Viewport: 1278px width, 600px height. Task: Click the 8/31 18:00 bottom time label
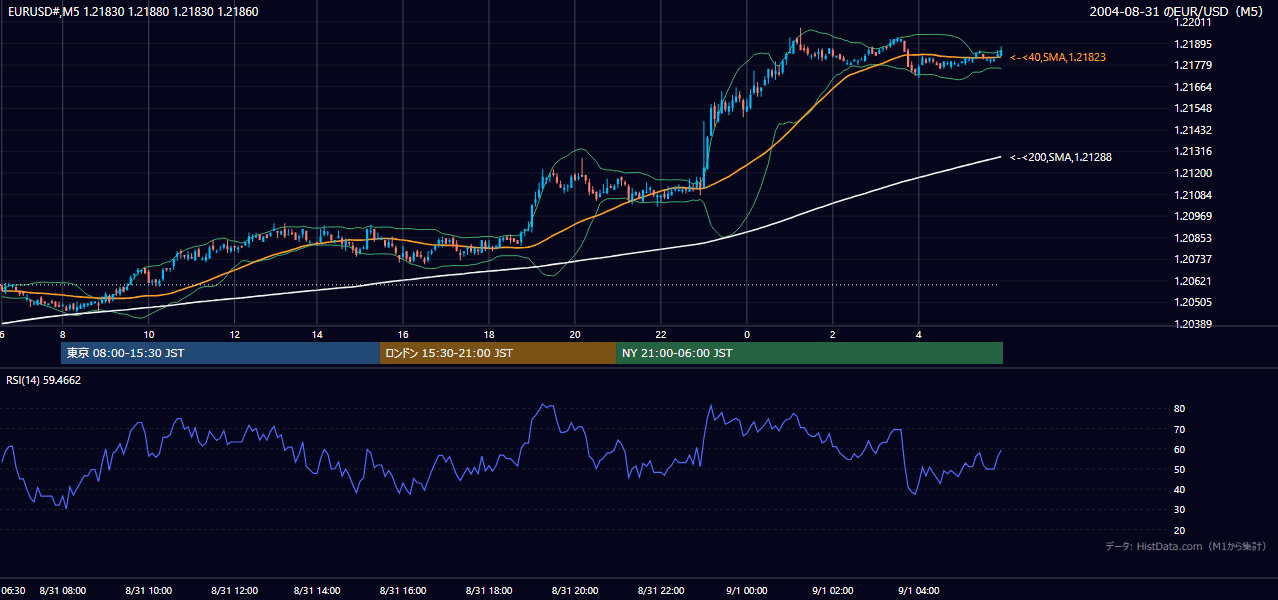click(489, 590)
